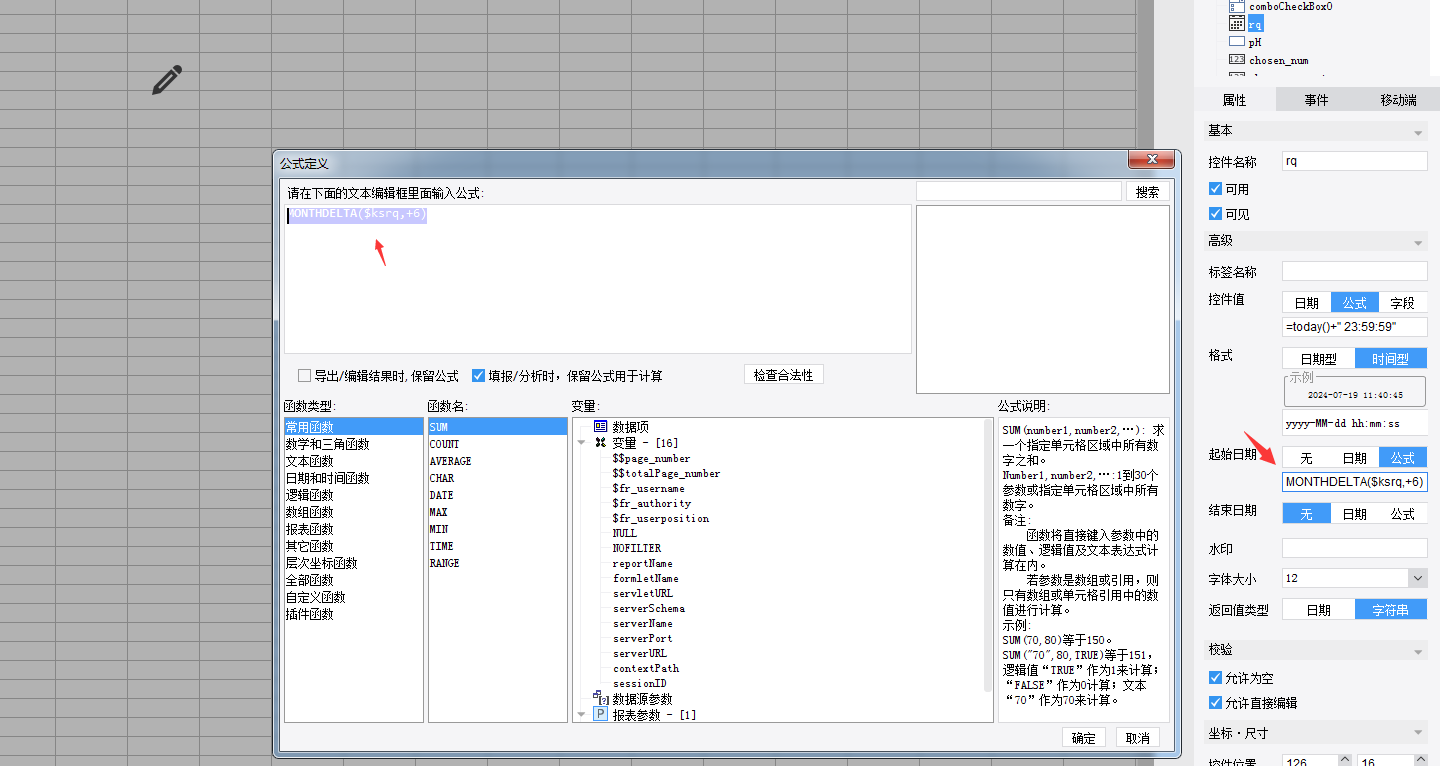The image size is (1440, 766).
Task: Collapse the 校验 section
Action: [1417, 651]
